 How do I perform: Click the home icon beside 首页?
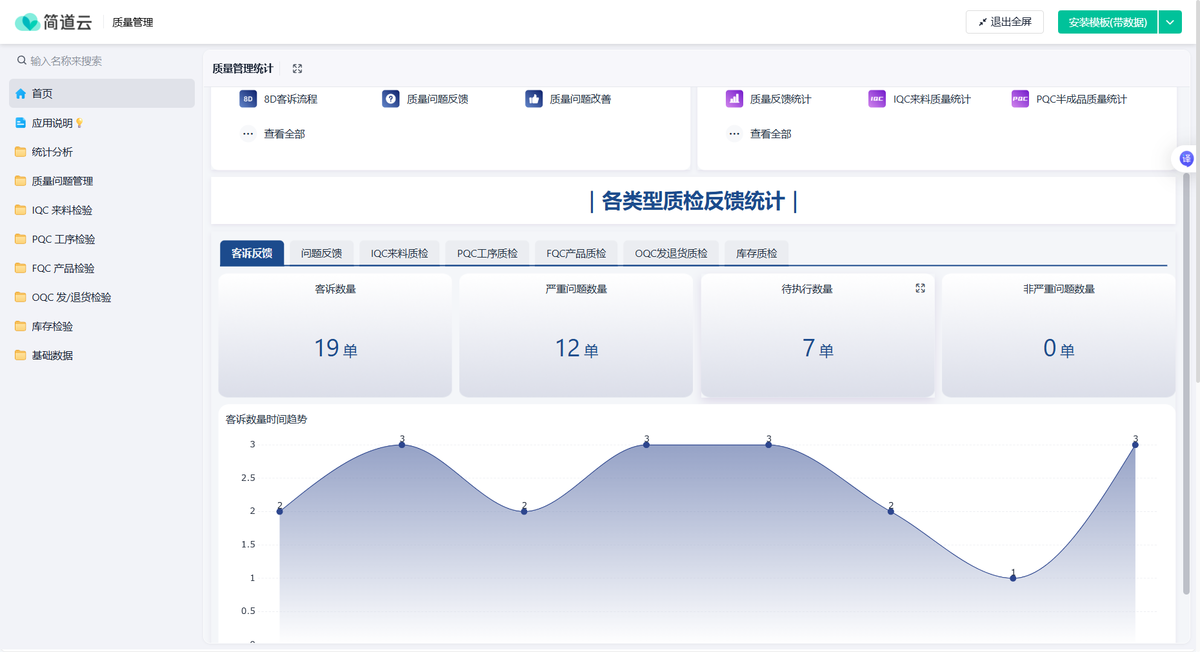[x=21, y=94]
